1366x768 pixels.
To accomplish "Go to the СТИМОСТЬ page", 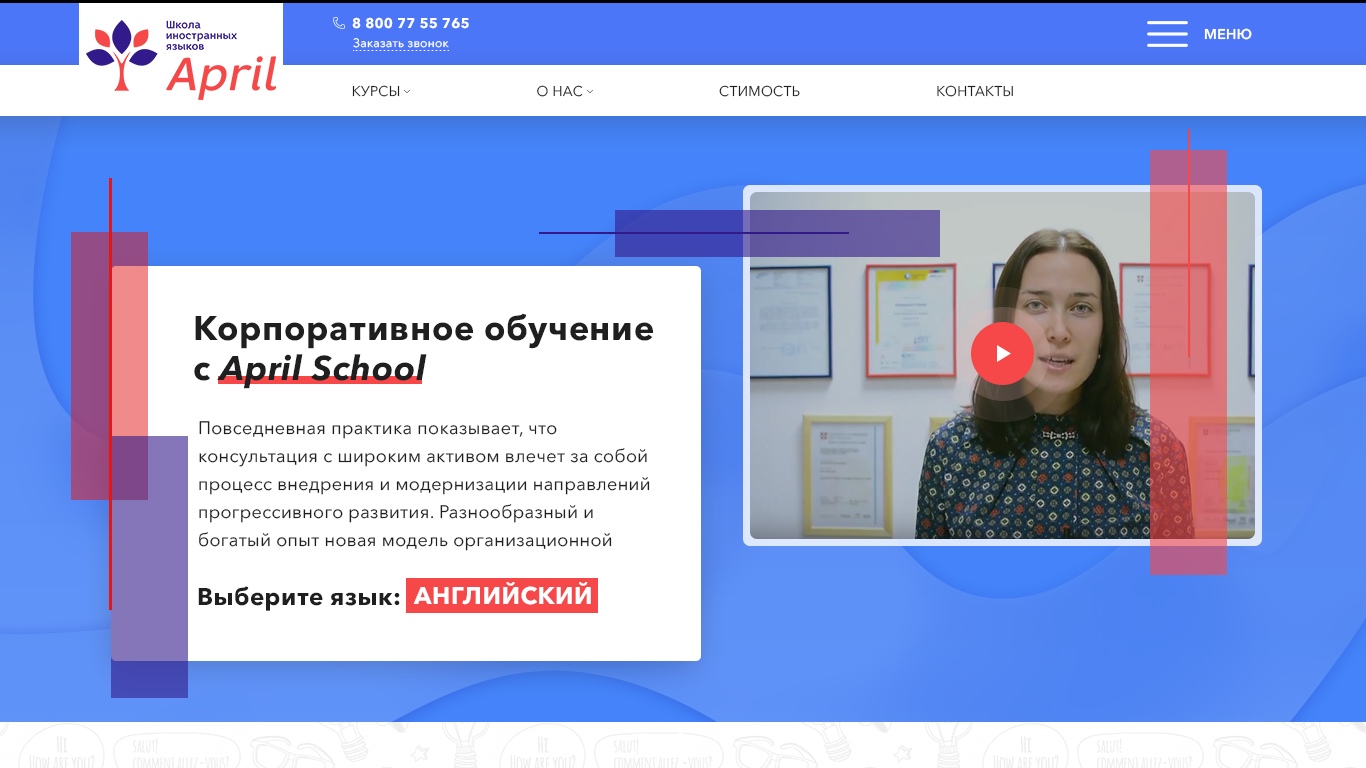I will click(759, 91).
